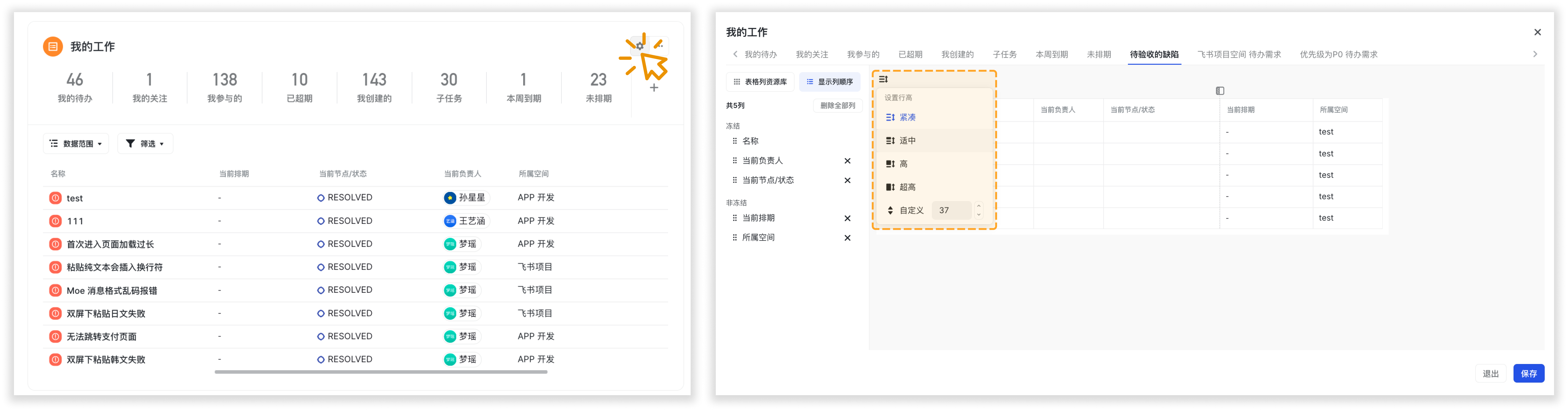Edit the custom row height value 37
Image resolution: width=1568 pixels, height=411 pixels.
(951, 210)
